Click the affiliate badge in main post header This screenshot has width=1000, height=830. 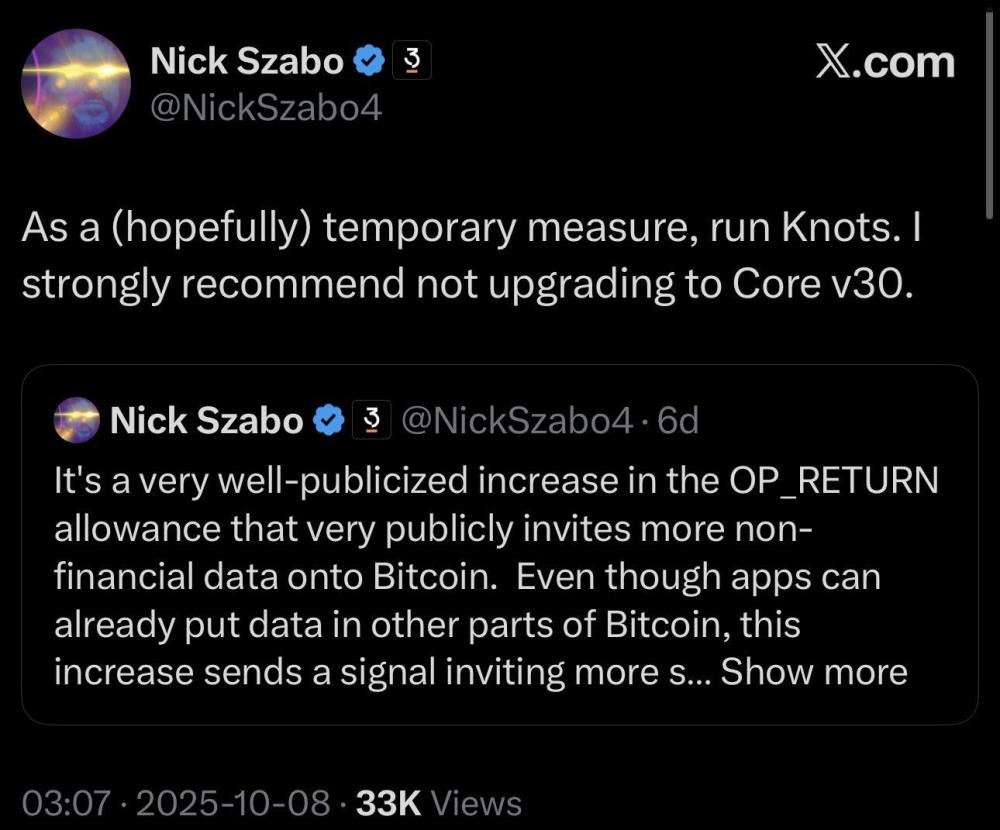click(x=410, y=63)
